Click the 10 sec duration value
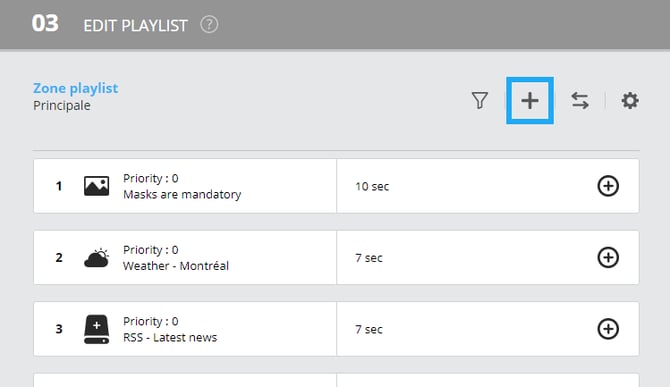The width and height of the screenshot is (670, 387). click(372, 186)
